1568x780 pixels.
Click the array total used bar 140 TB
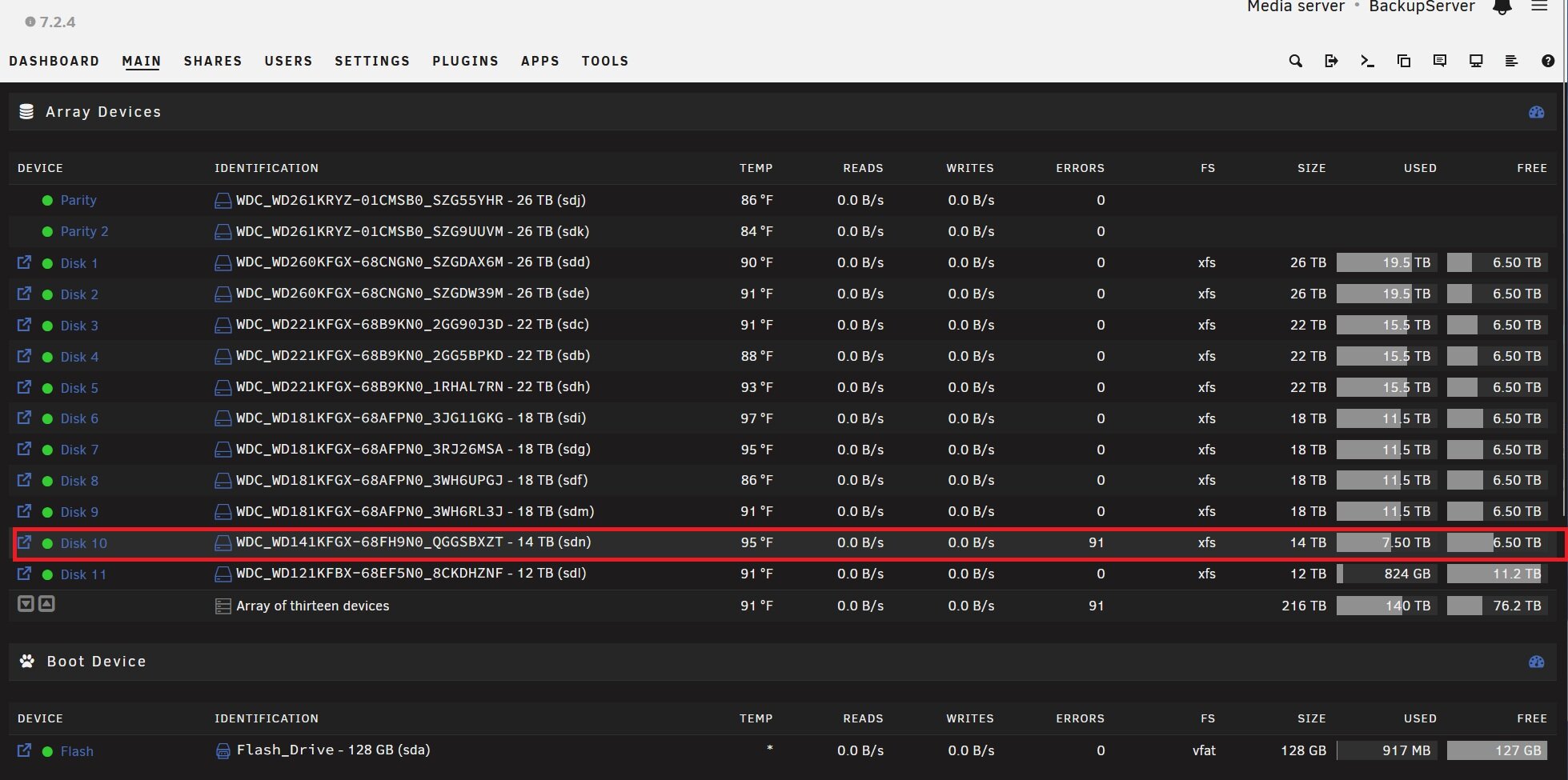point(1386,606)
